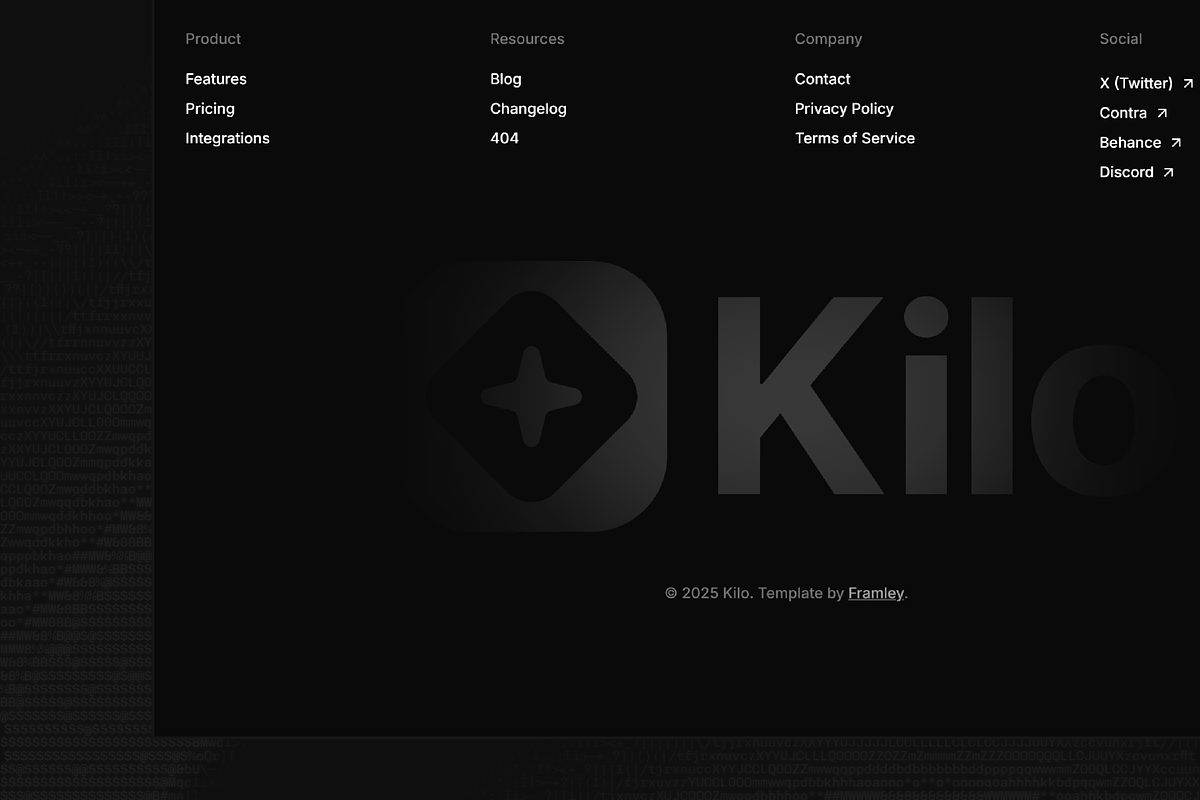Open the Behance social link
The image size is (1200, 800).
pos(1130,143)
